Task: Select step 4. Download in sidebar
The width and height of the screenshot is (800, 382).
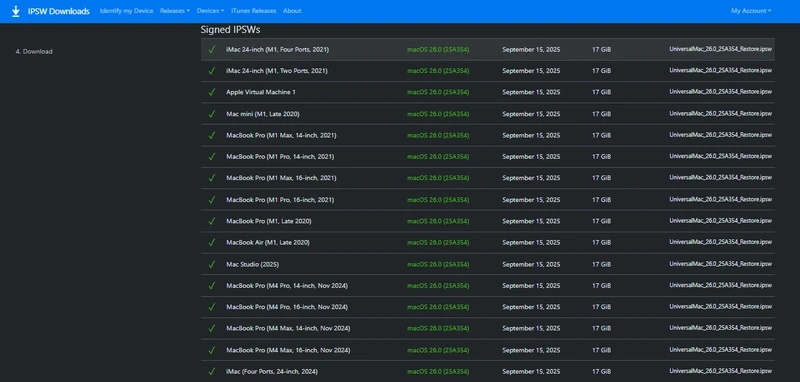Action: pos(34,52)
